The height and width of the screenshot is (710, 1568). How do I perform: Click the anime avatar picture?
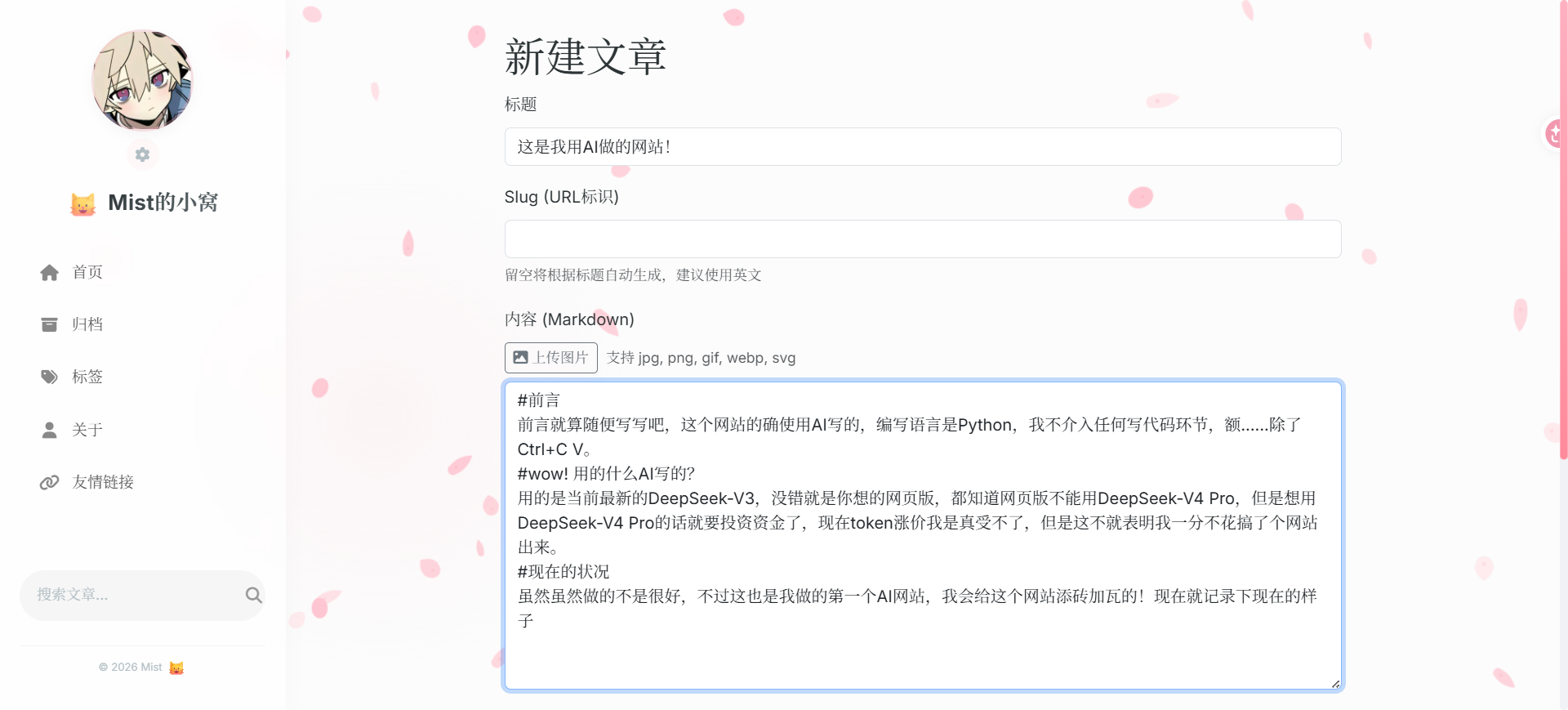(142, 80)
